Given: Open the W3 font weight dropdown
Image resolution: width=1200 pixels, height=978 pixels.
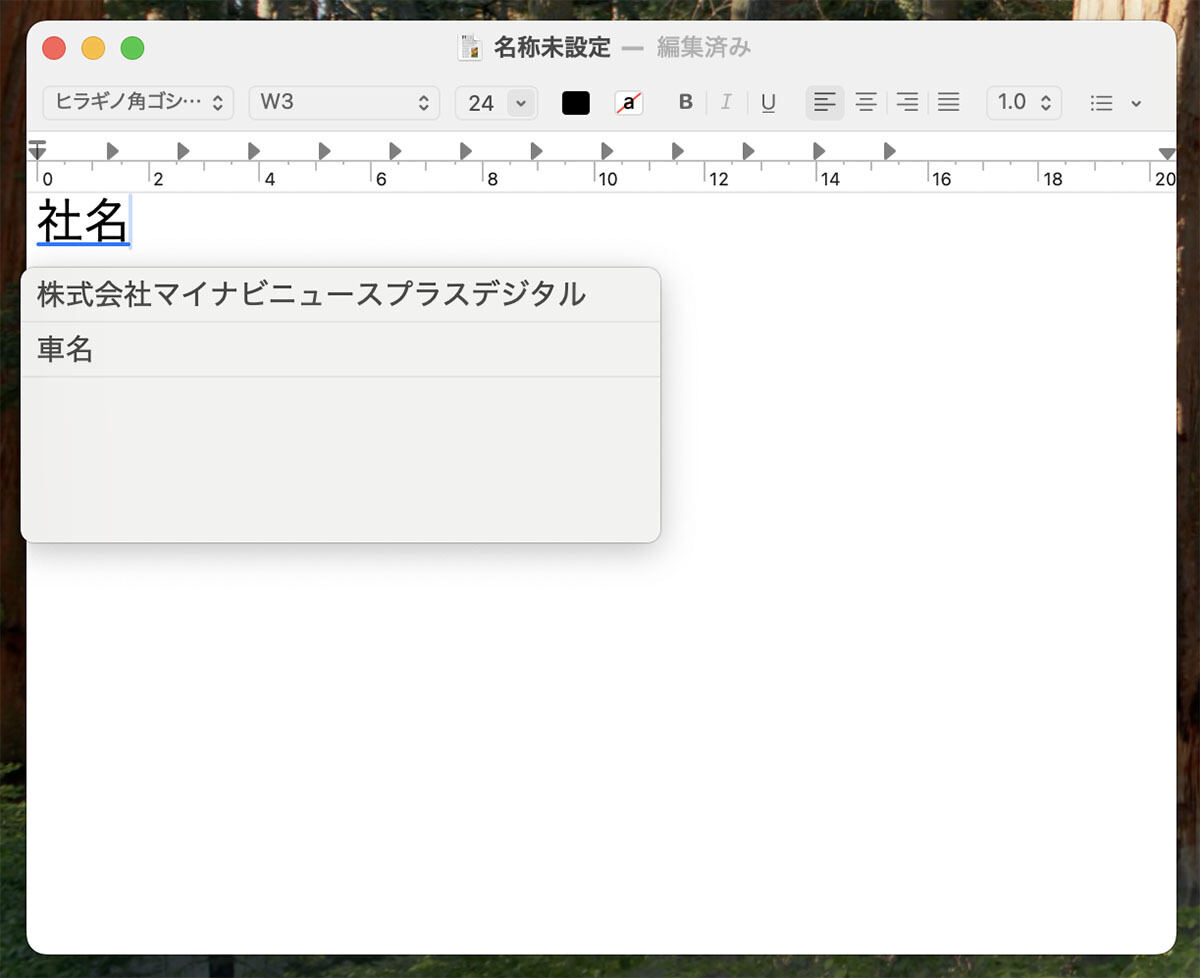Looking at the screenshot, I should pos(344,102).
